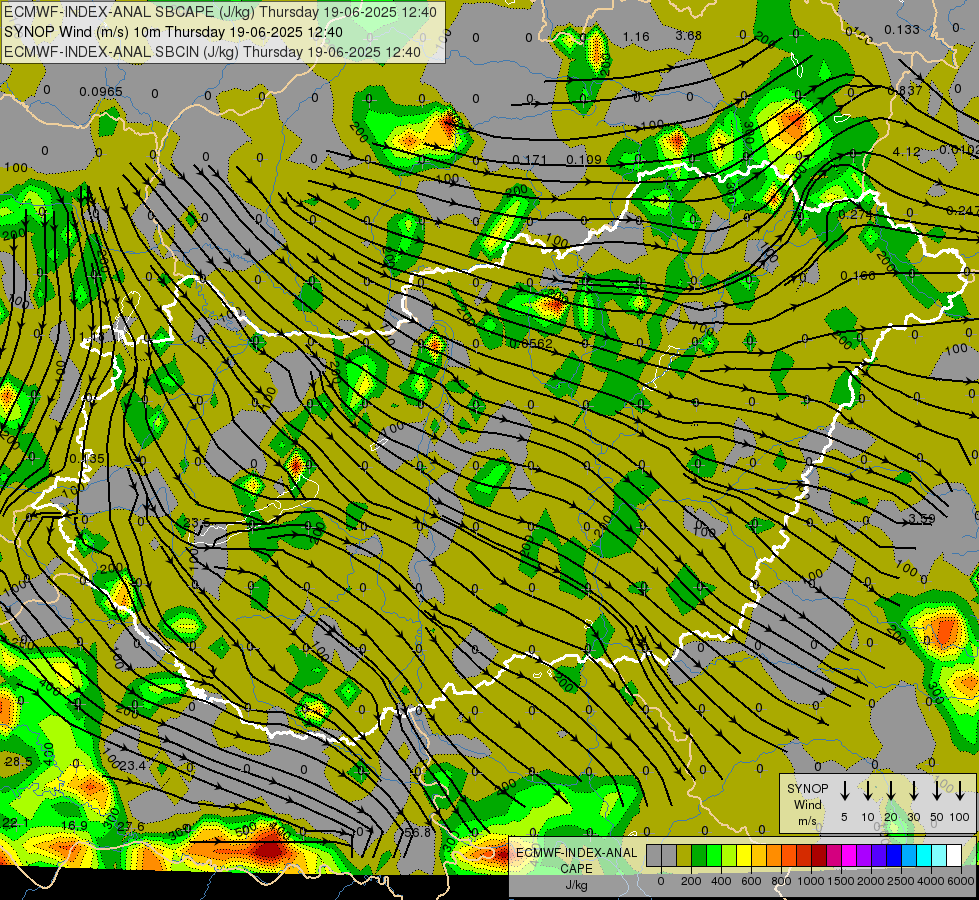Screen dimensions: 979x900
Task: Click the 6000 tick label on CAPE scale
Action: (962, 881)
